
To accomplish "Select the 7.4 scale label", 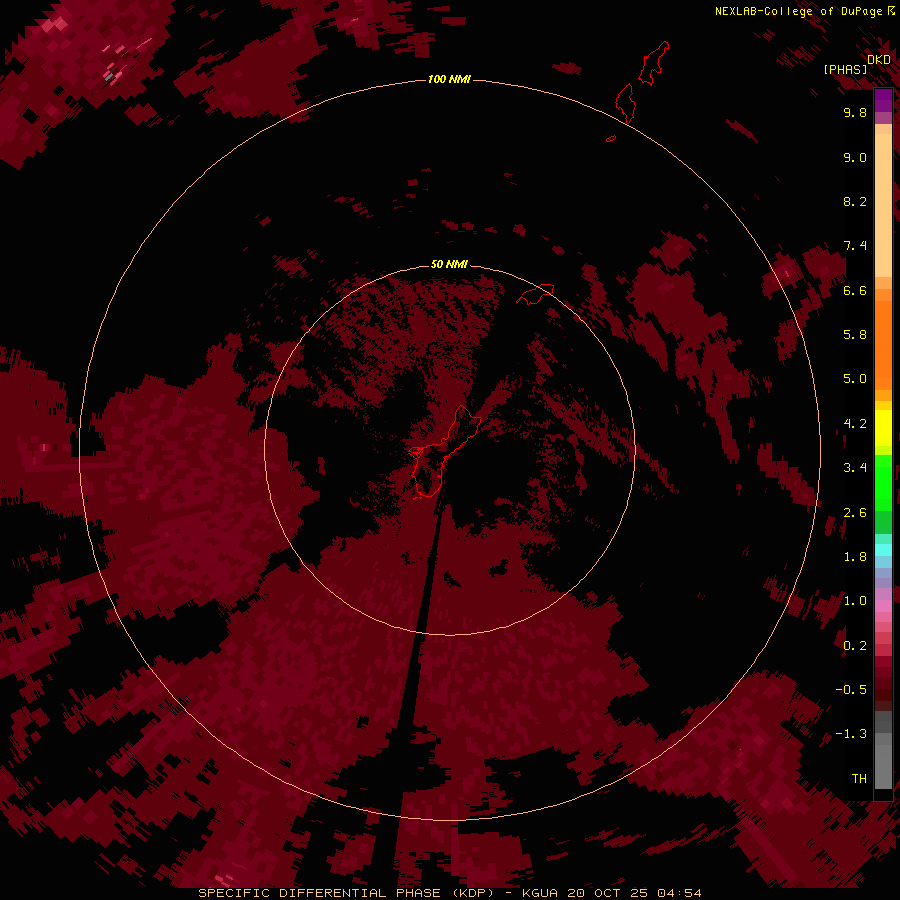I will click(x=855, y=246).
